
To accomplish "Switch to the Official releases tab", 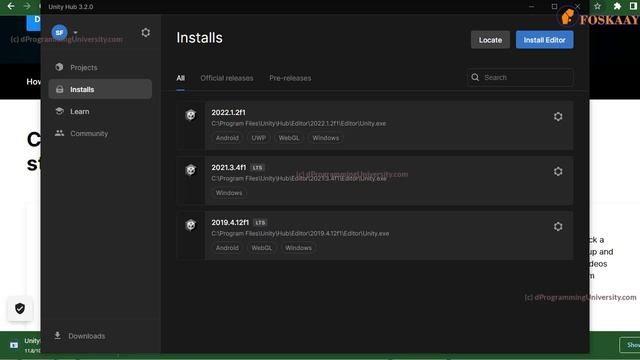I will coord(227,78).
